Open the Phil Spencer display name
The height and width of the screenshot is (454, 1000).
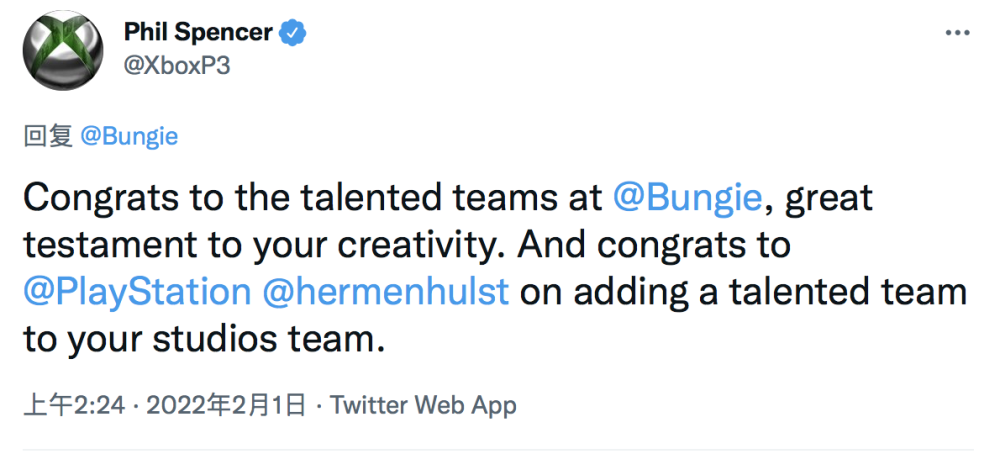point(198,32)
